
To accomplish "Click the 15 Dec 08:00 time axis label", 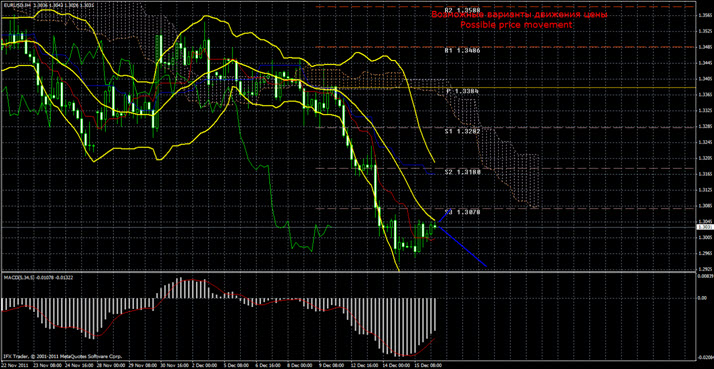I will [428, 366].
